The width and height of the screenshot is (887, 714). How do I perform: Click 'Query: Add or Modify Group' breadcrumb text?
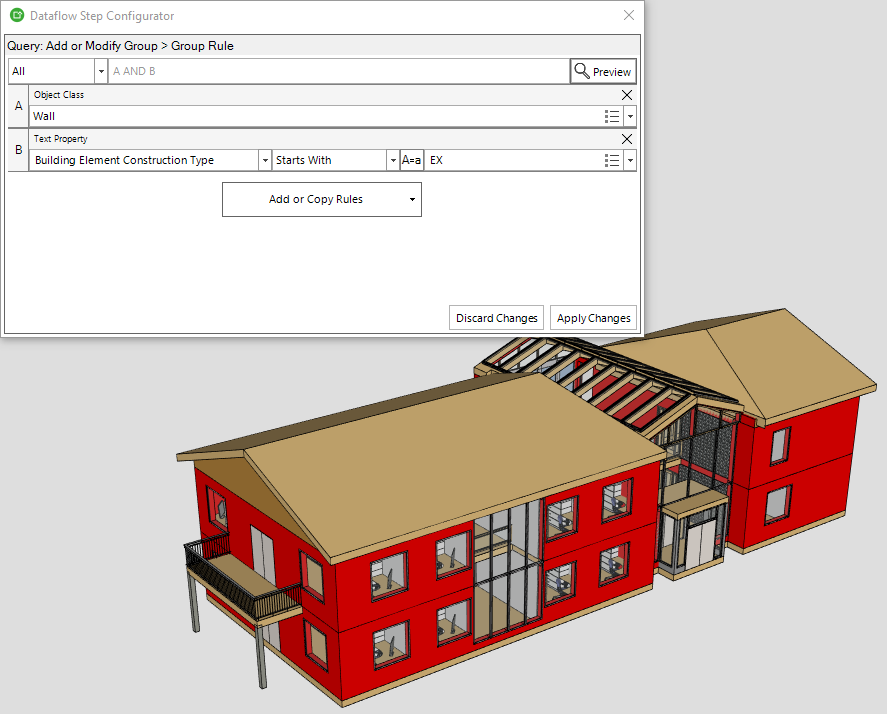tap(83, 46)
